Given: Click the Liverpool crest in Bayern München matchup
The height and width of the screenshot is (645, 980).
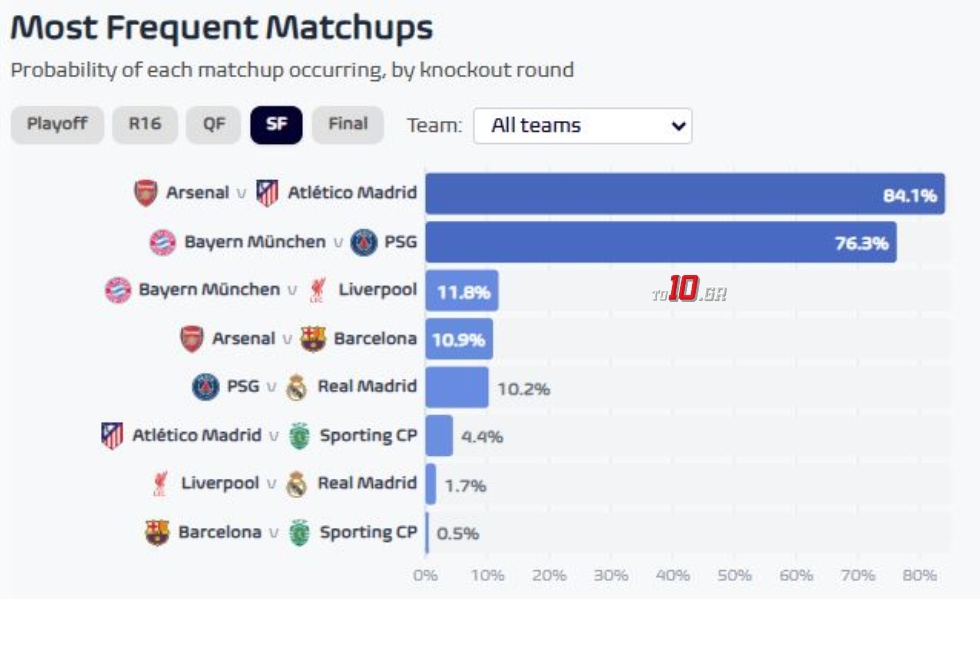Looking at the screenshot, I should pyautogui.click(x=318, y=290).
